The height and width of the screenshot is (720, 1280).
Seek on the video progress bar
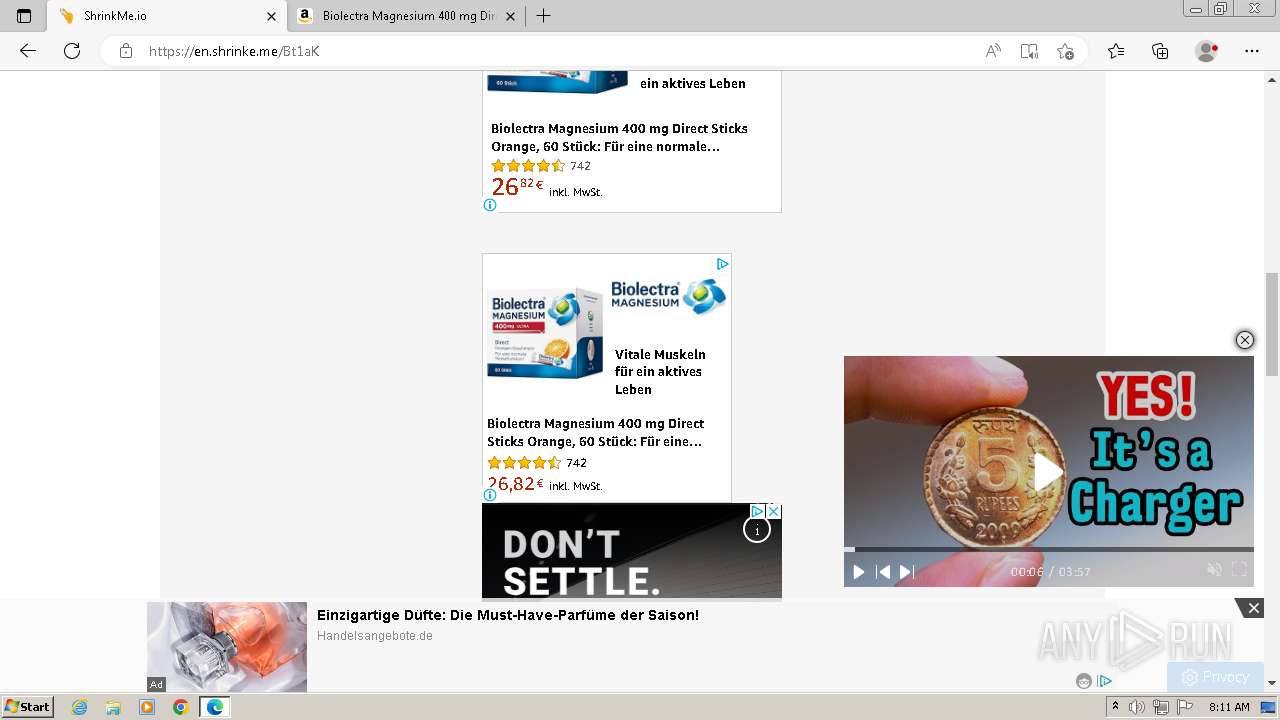click(x=1048, y=549)
